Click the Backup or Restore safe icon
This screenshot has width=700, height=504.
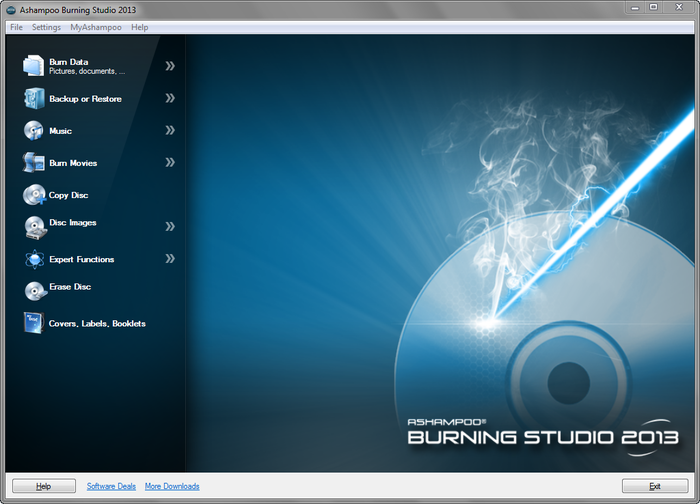(34, 99)
